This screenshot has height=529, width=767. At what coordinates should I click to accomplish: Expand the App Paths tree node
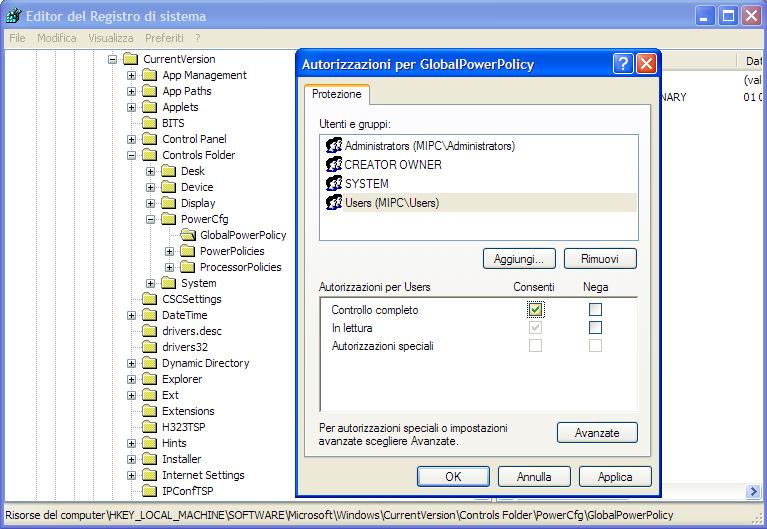[x=132, y=92]
